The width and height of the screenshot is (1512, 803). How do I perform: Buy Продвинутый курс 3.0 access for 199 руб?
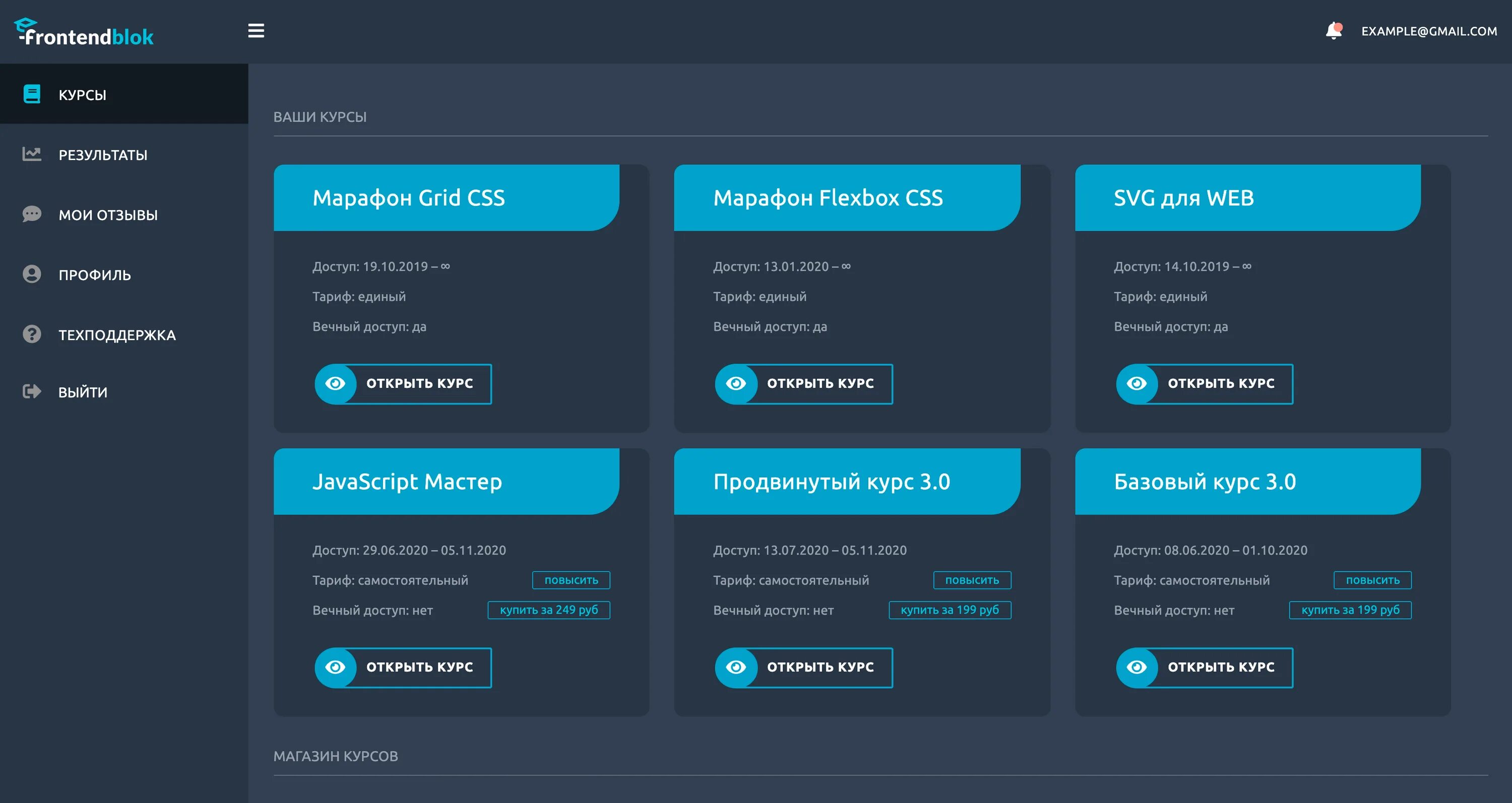950,610
